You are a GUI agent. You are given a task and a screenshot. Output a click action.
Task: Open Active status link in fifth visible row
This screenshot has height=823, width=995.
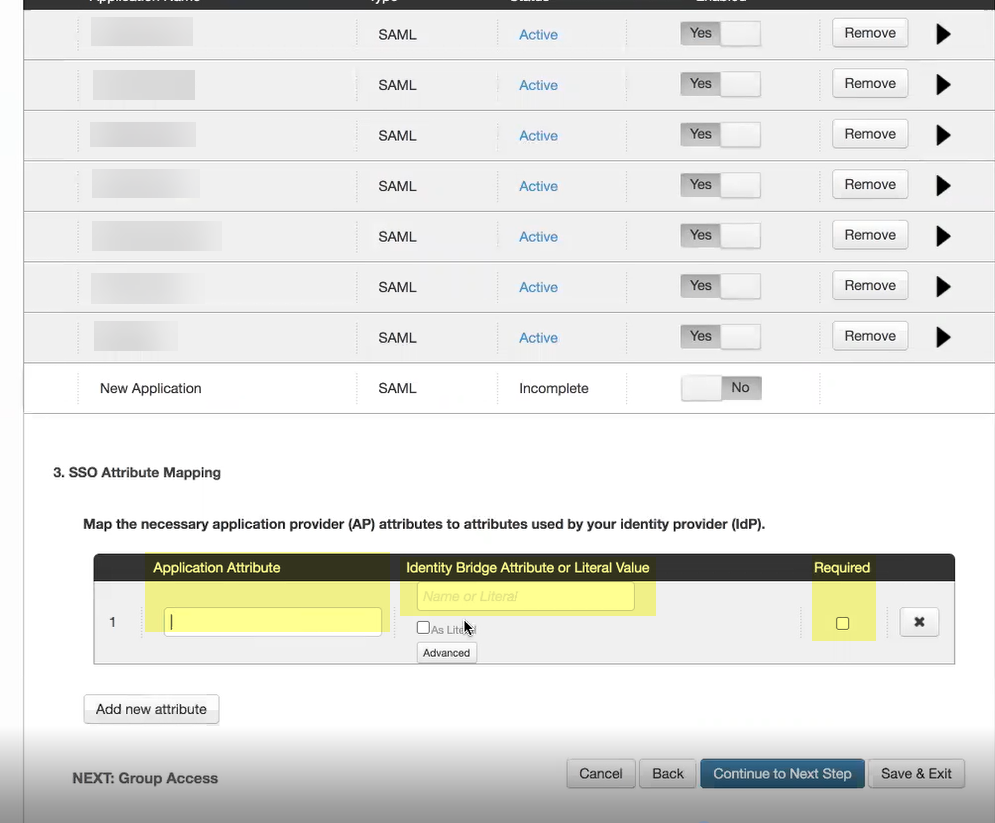click(538, 237)
